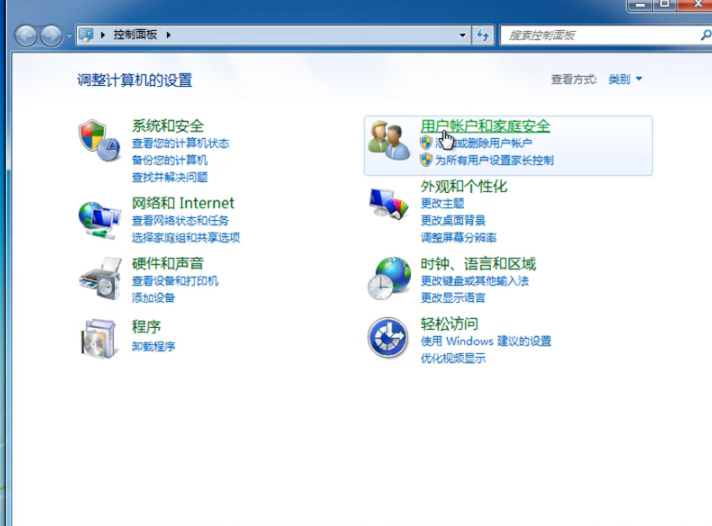Click the address bar refresh icon
This screenshot has height=526, width=712.
[x=483, y=35]
